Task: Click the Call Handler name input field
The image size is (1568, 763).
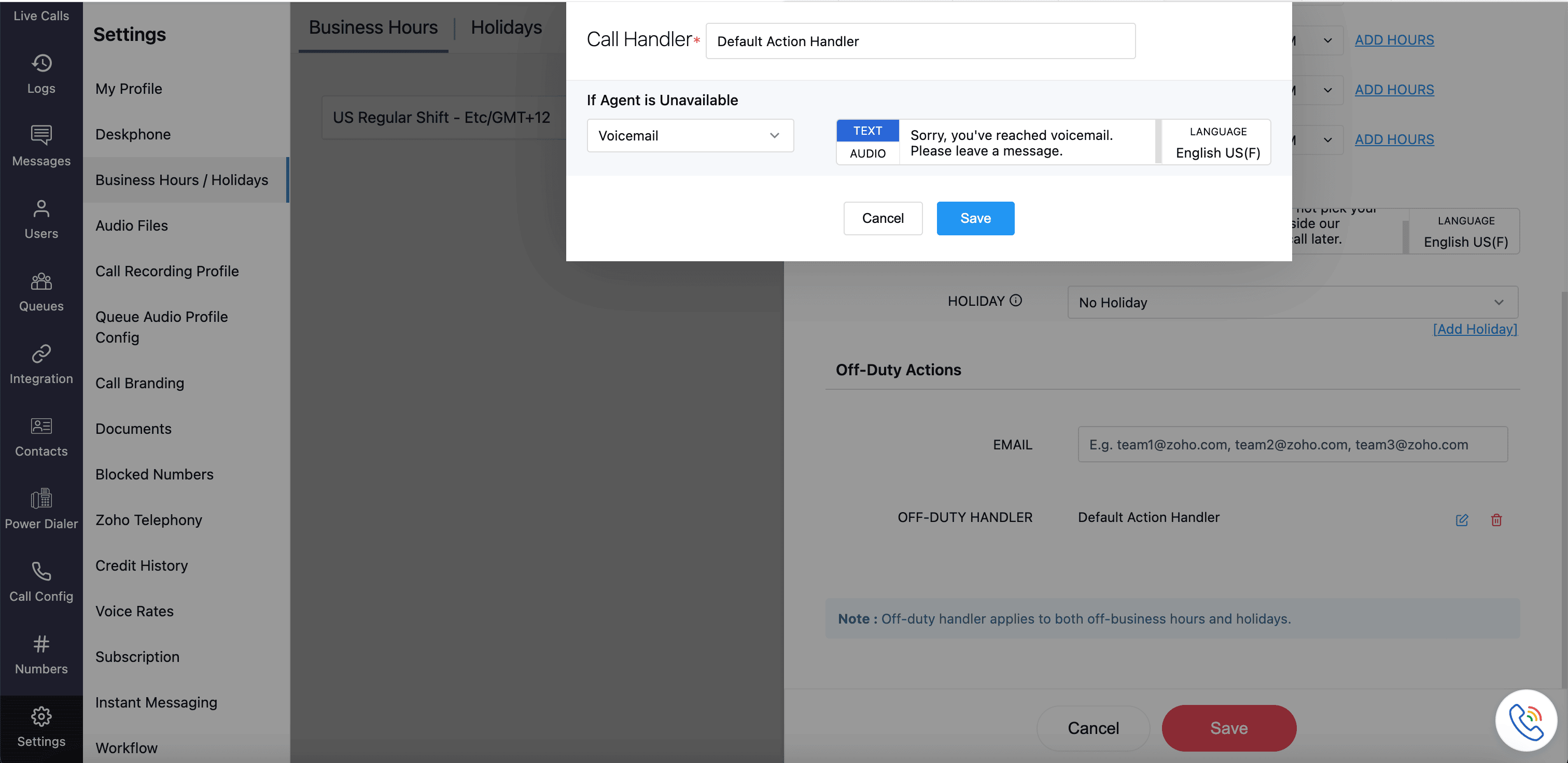Action: click(920, 41)
